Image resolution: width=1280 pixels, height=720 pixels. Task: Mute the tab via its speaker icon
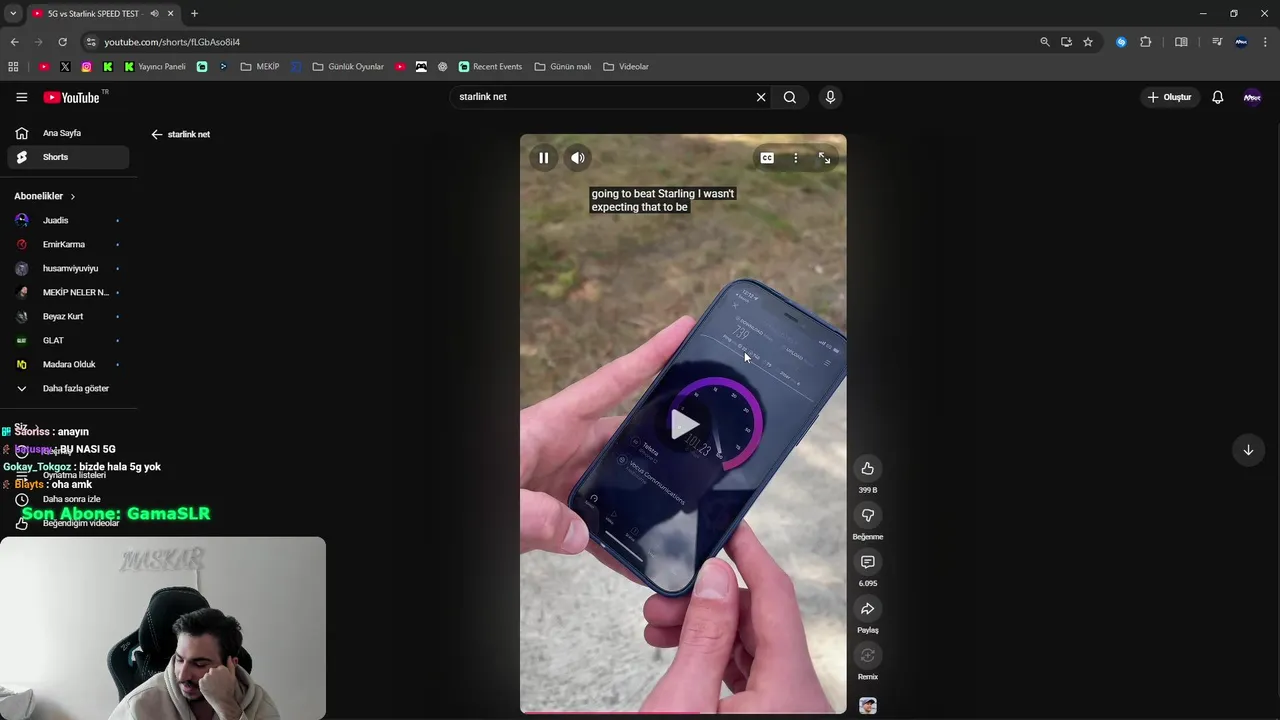click(154, 13)
